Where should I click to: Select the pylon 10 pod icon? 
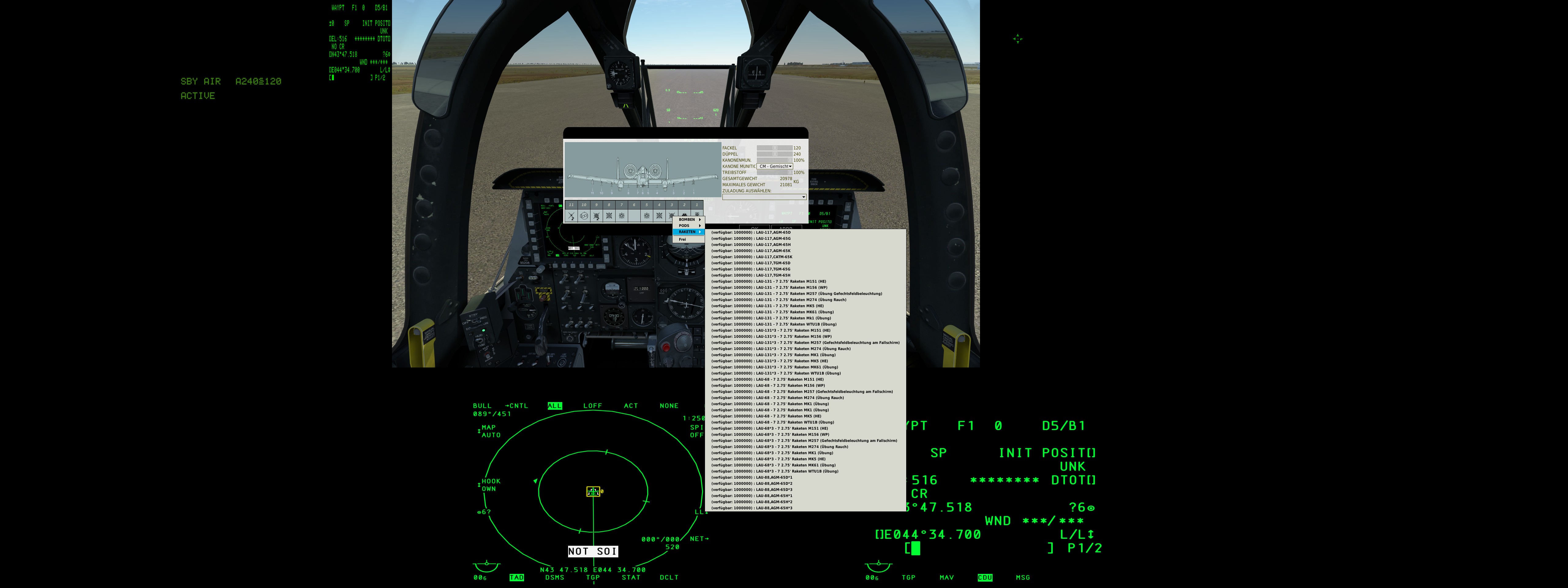click(x=584, y=216)
